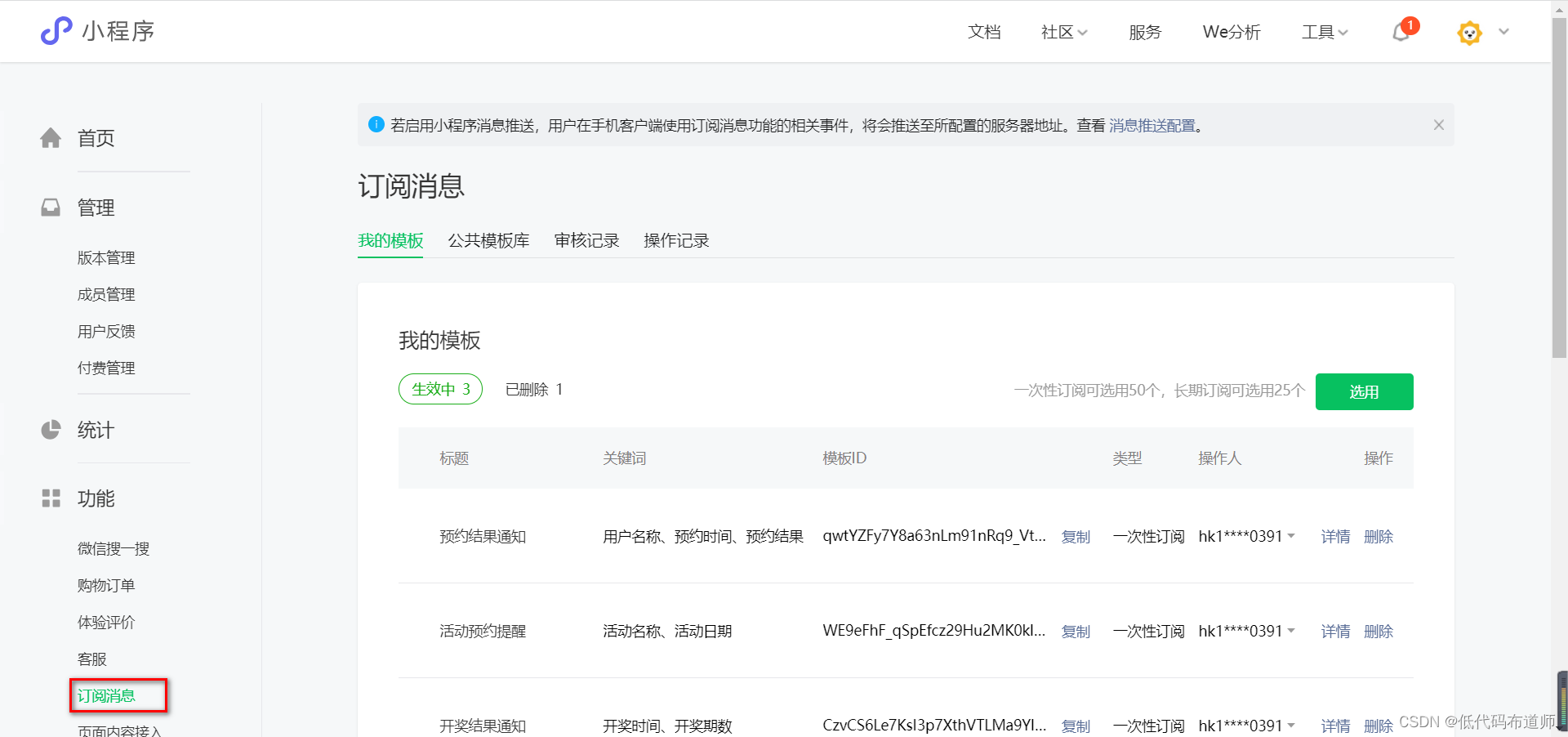Go to 首页 in sidebar
This screenshot has width=1568, height=737.
point(96,138)
